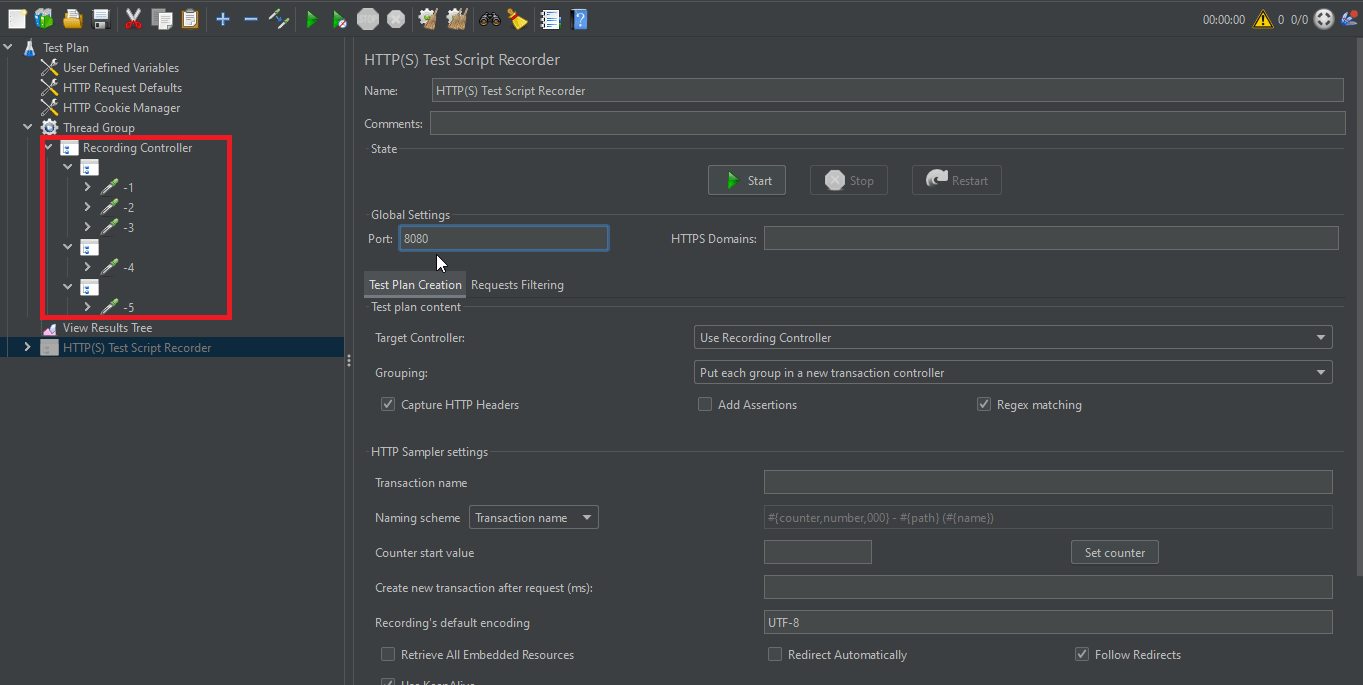Click the Stop test icon

[x=367, y=18]
